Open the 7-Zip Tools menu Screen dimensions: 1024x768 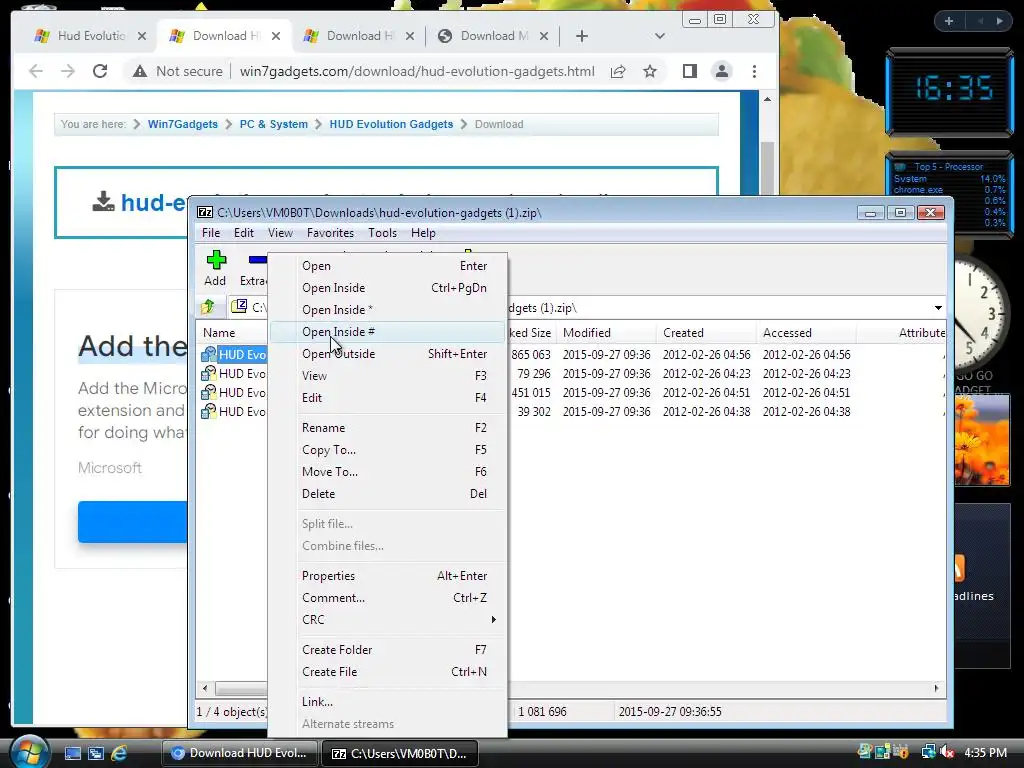[x=382, y=232]
